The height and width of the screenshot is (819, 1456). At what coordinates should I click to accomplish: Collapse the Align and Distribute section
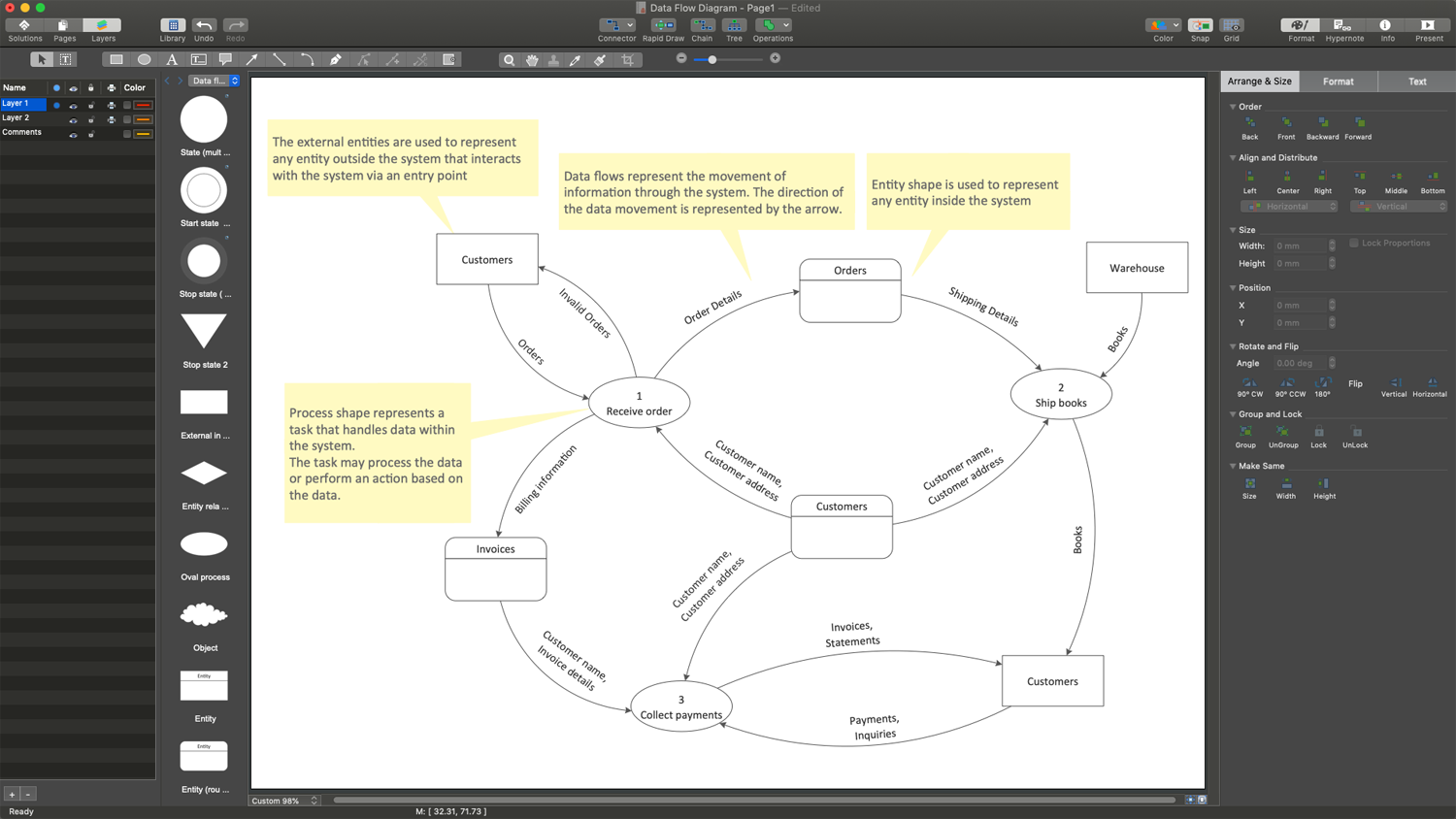[x=1233, y=157]
